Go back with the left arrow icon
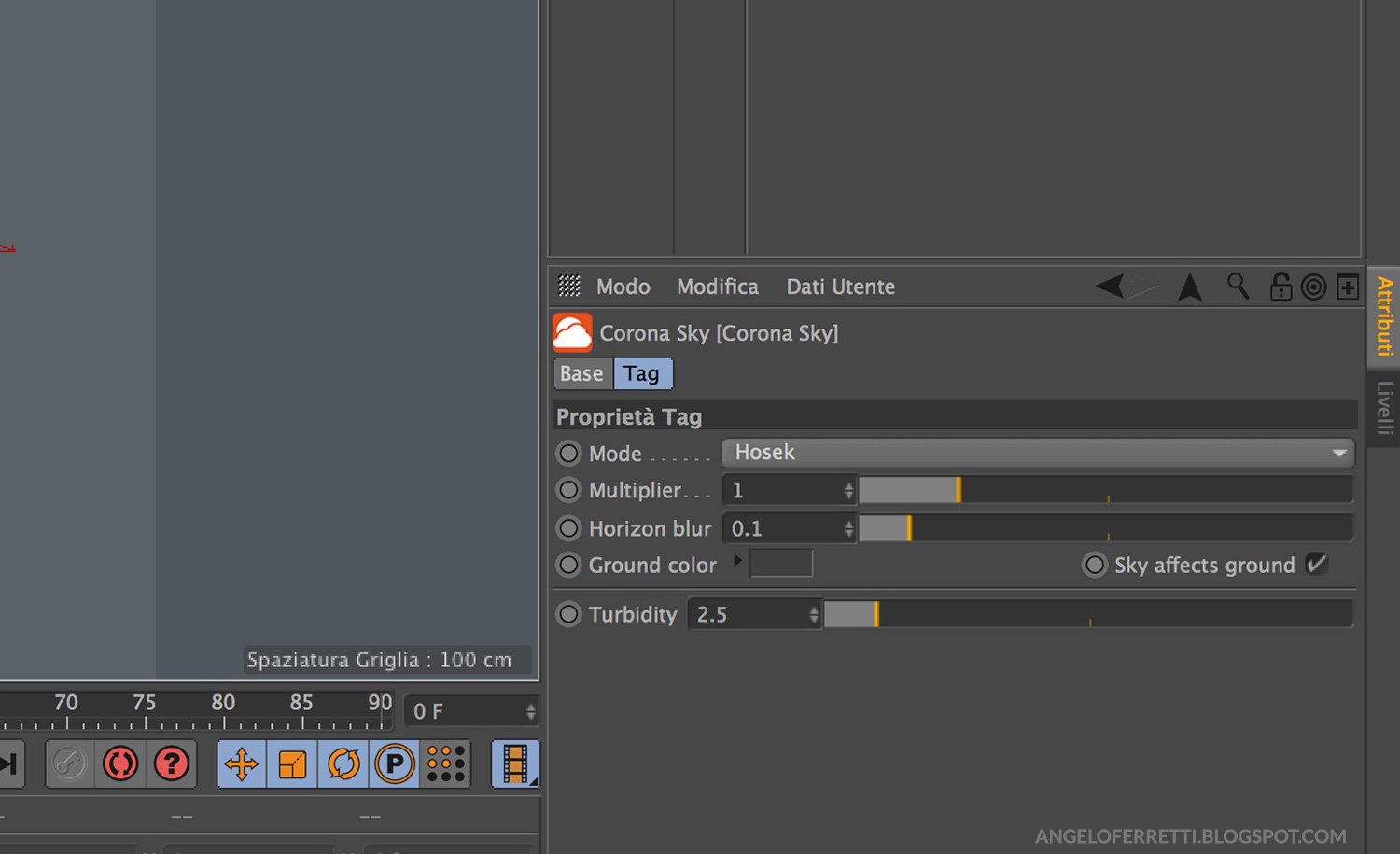This screenshot has height=854, width=1400. [1110, 286]
